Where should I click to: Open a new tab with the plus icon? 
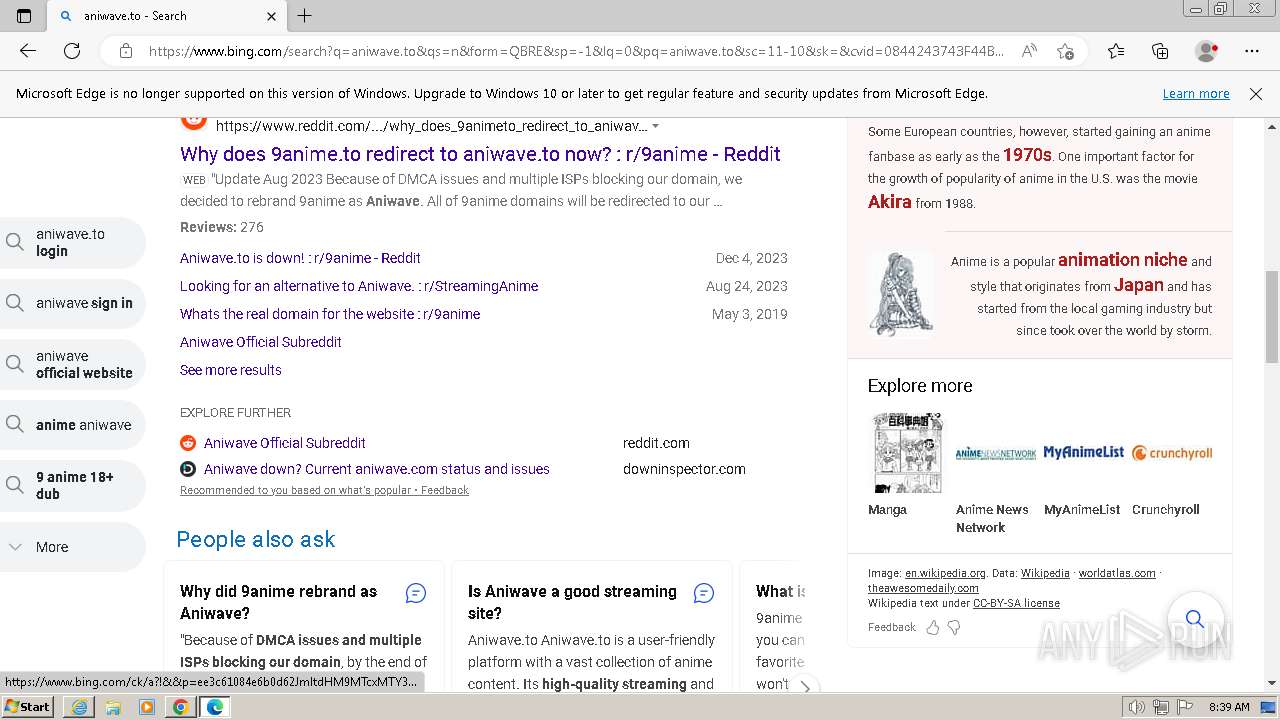tap(305, 16)
